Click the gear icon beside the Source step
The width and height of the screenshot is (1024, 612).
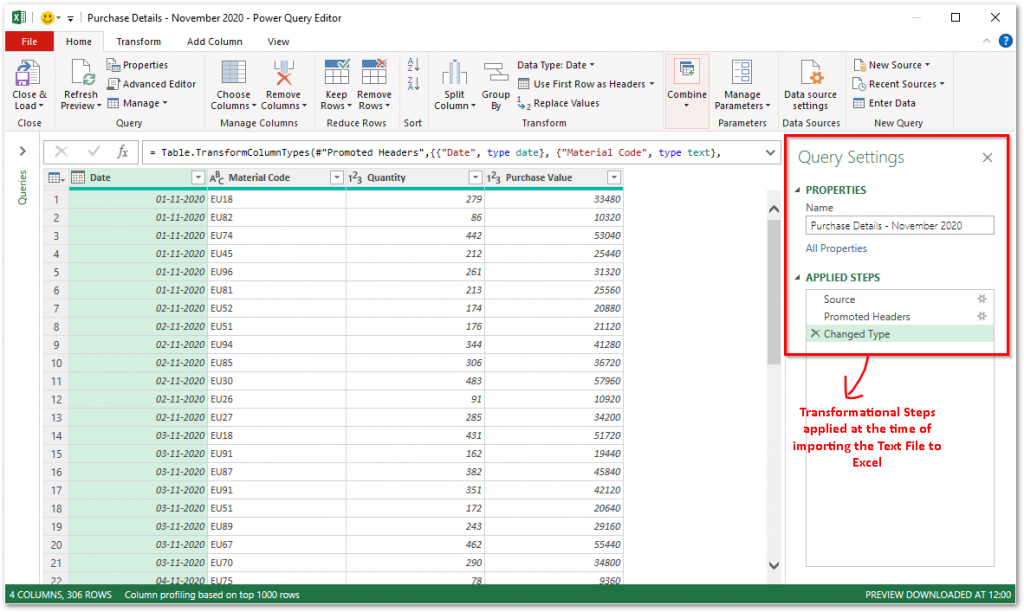[981, 298]
